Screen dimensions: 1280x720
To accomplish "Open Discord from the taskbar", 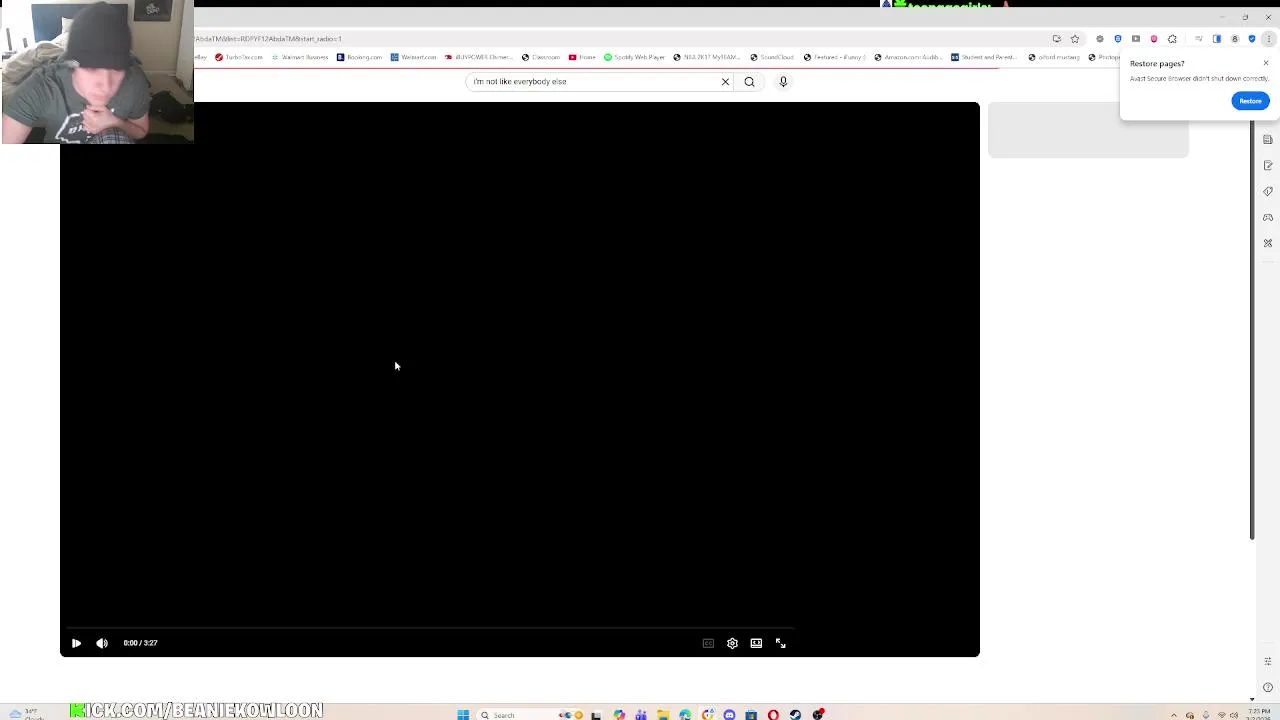I will click(729, 715).
